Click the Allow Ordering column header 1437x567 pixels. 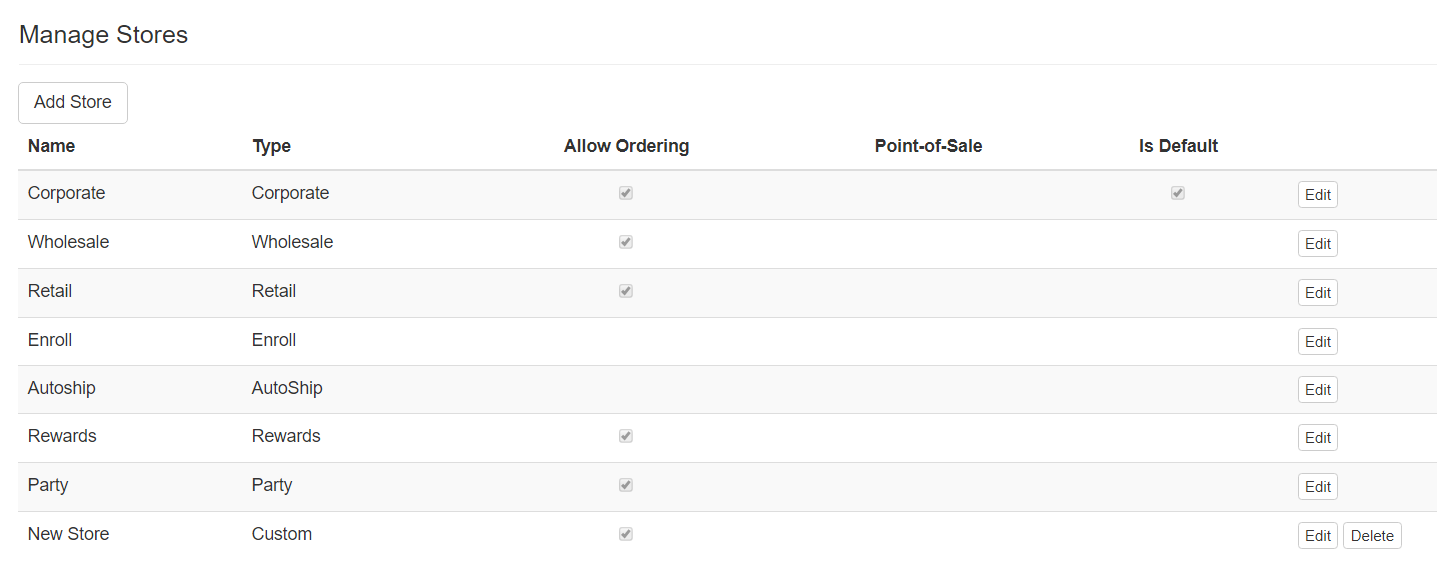(x=626, y=146)
